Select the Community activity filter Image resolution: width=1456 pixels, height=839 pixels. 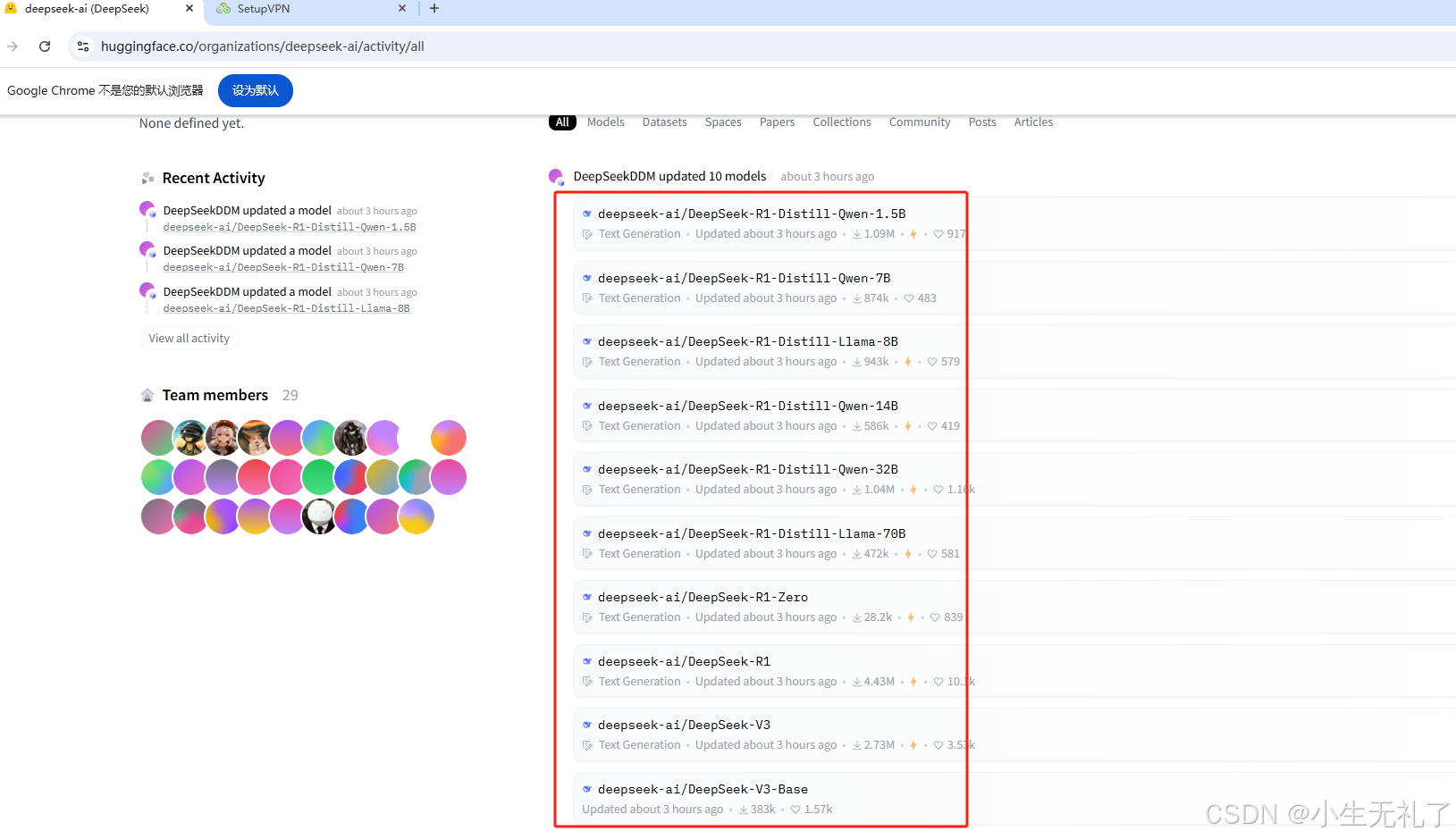point(920,122)
